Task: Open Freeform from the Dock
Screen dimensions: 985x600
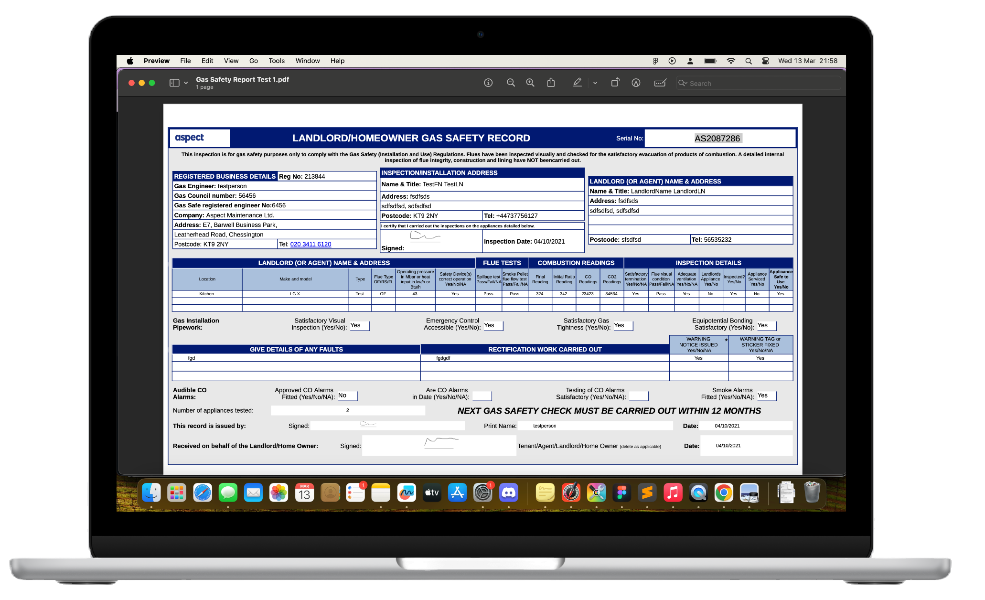Action: 406,493
